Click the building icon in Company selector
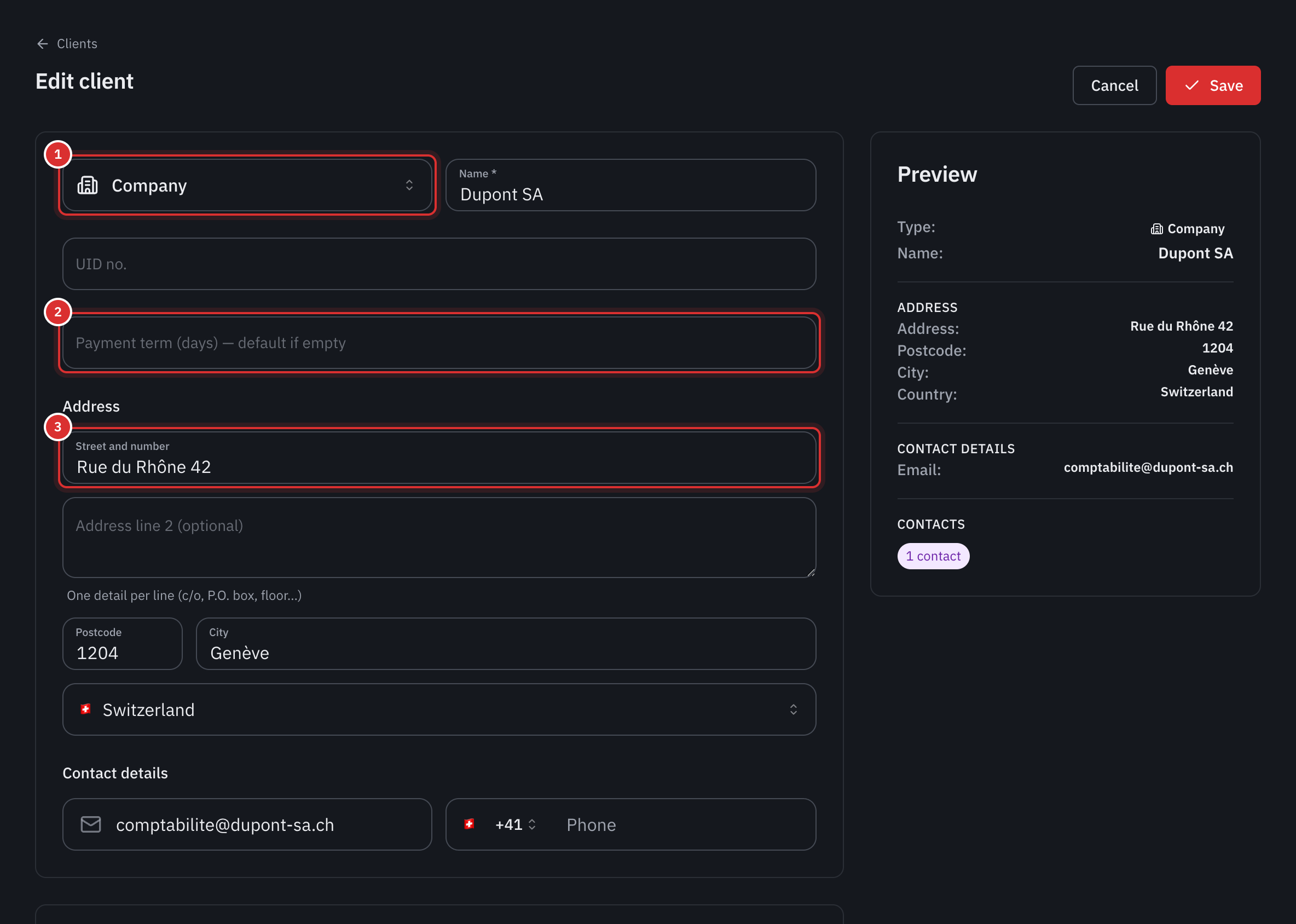 [x=88, y=186]
